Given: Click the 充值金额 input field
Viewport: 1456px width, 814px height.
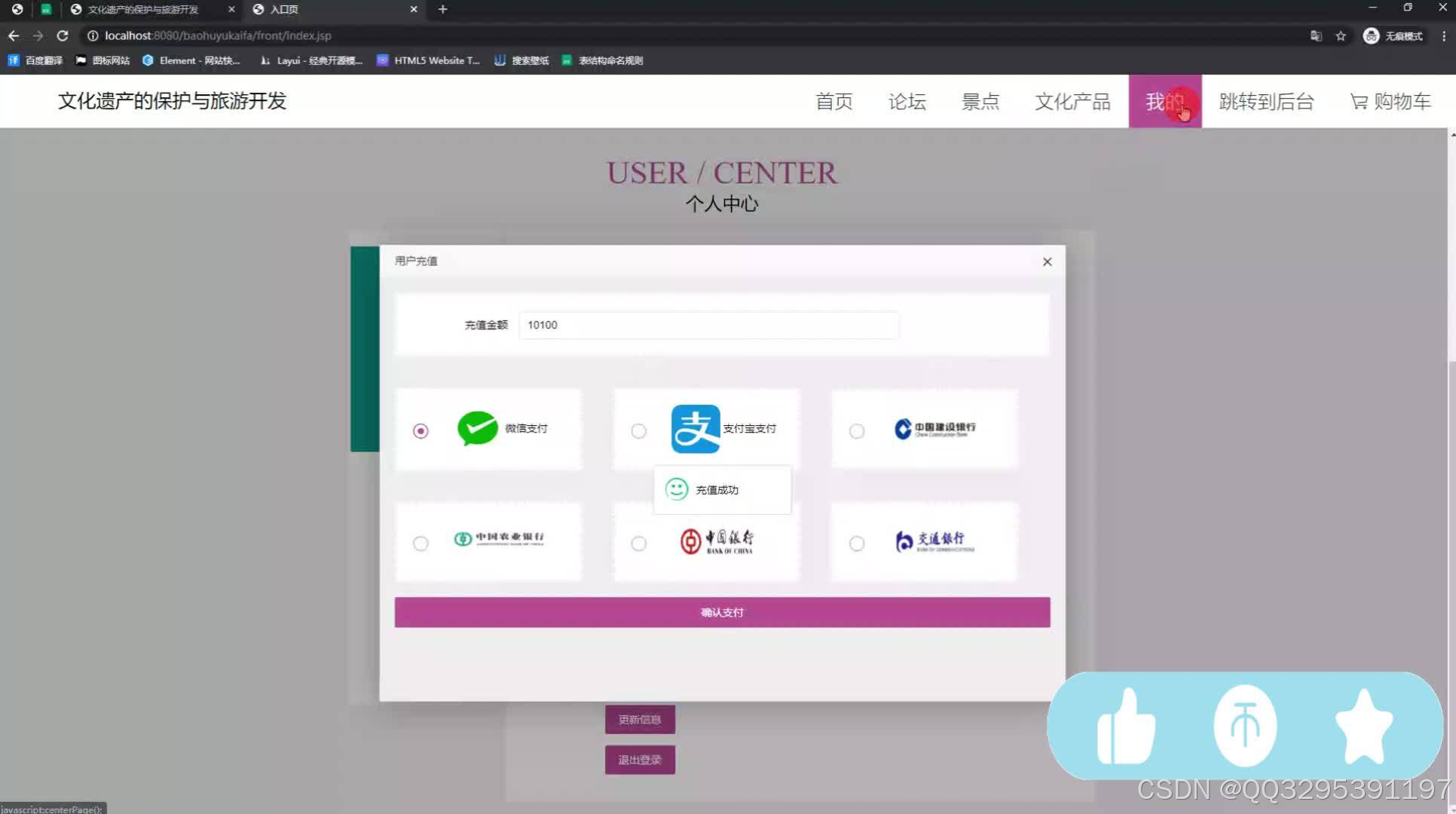Looking at the screenshot, I should click(x=708, y=325).
